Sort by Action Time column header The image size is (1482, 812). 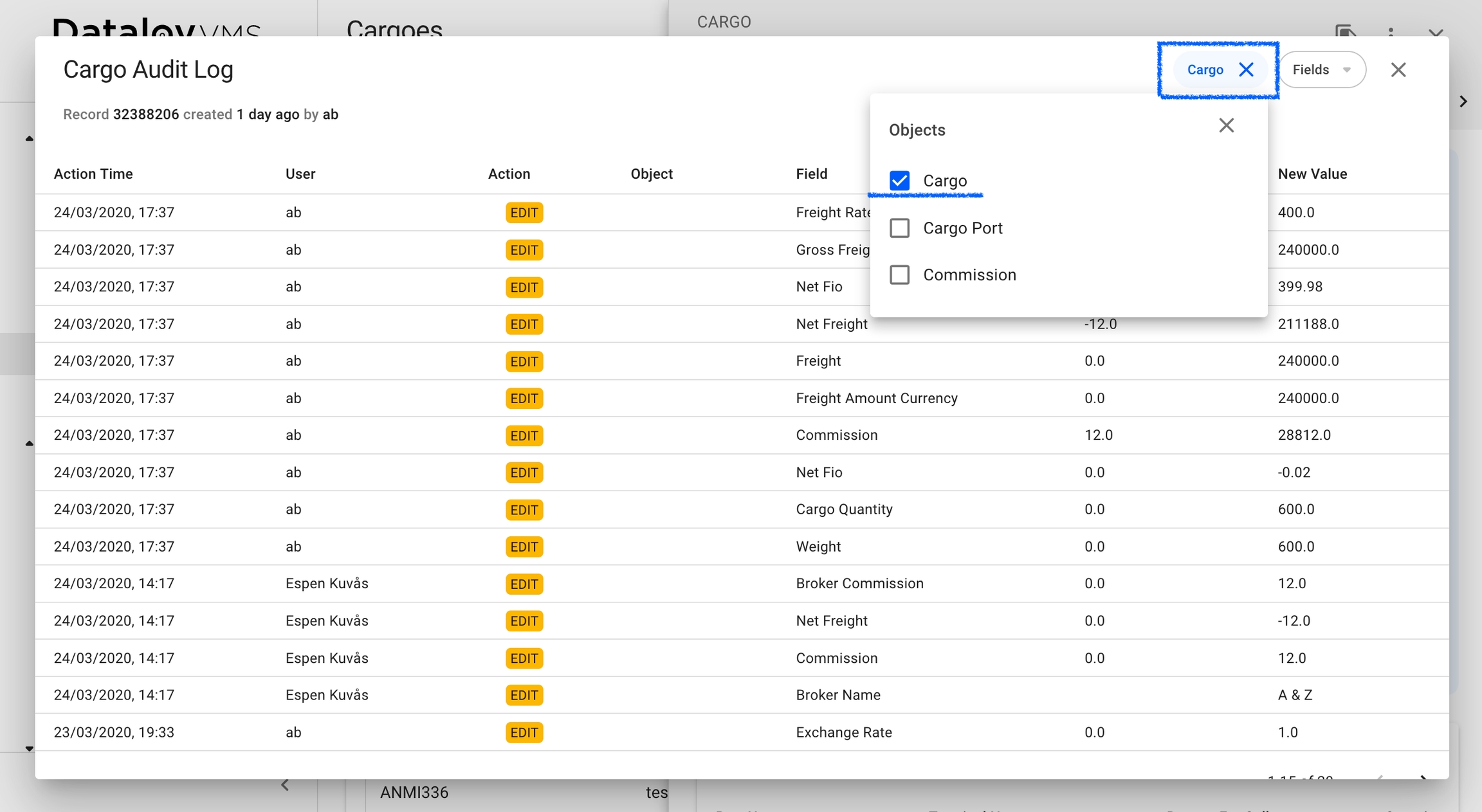pos(93,174)
